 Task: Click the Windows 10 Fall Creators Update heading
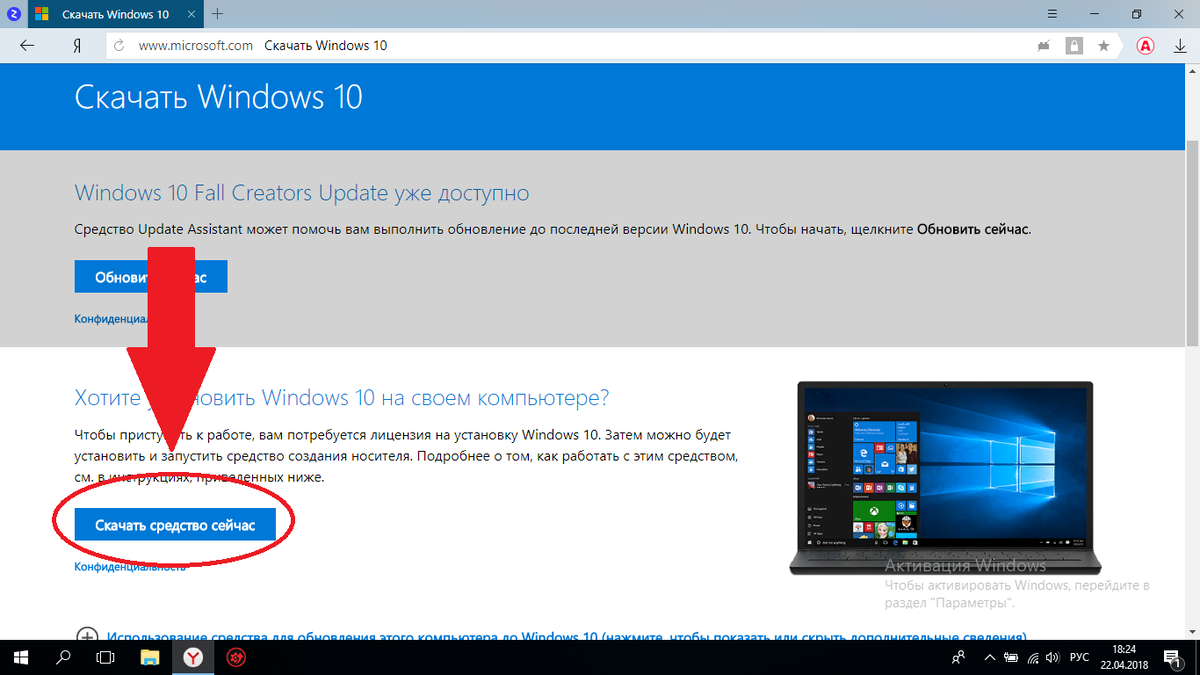coord(302,193)
